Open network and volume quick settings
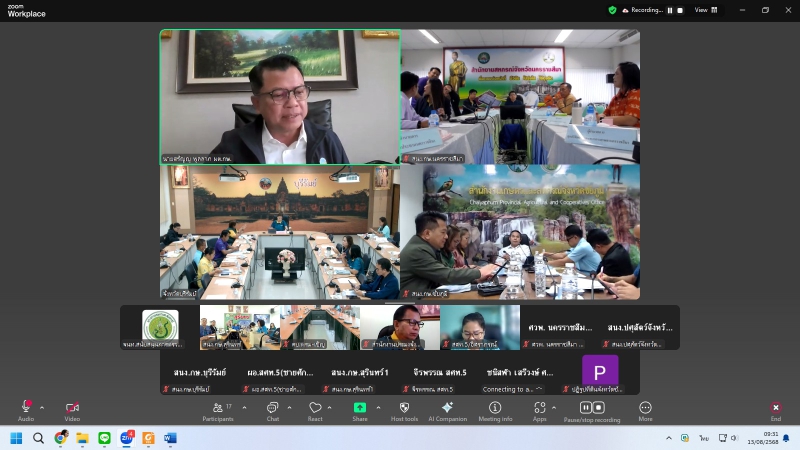Screen dimensions: 800x450 coord(728,438)
